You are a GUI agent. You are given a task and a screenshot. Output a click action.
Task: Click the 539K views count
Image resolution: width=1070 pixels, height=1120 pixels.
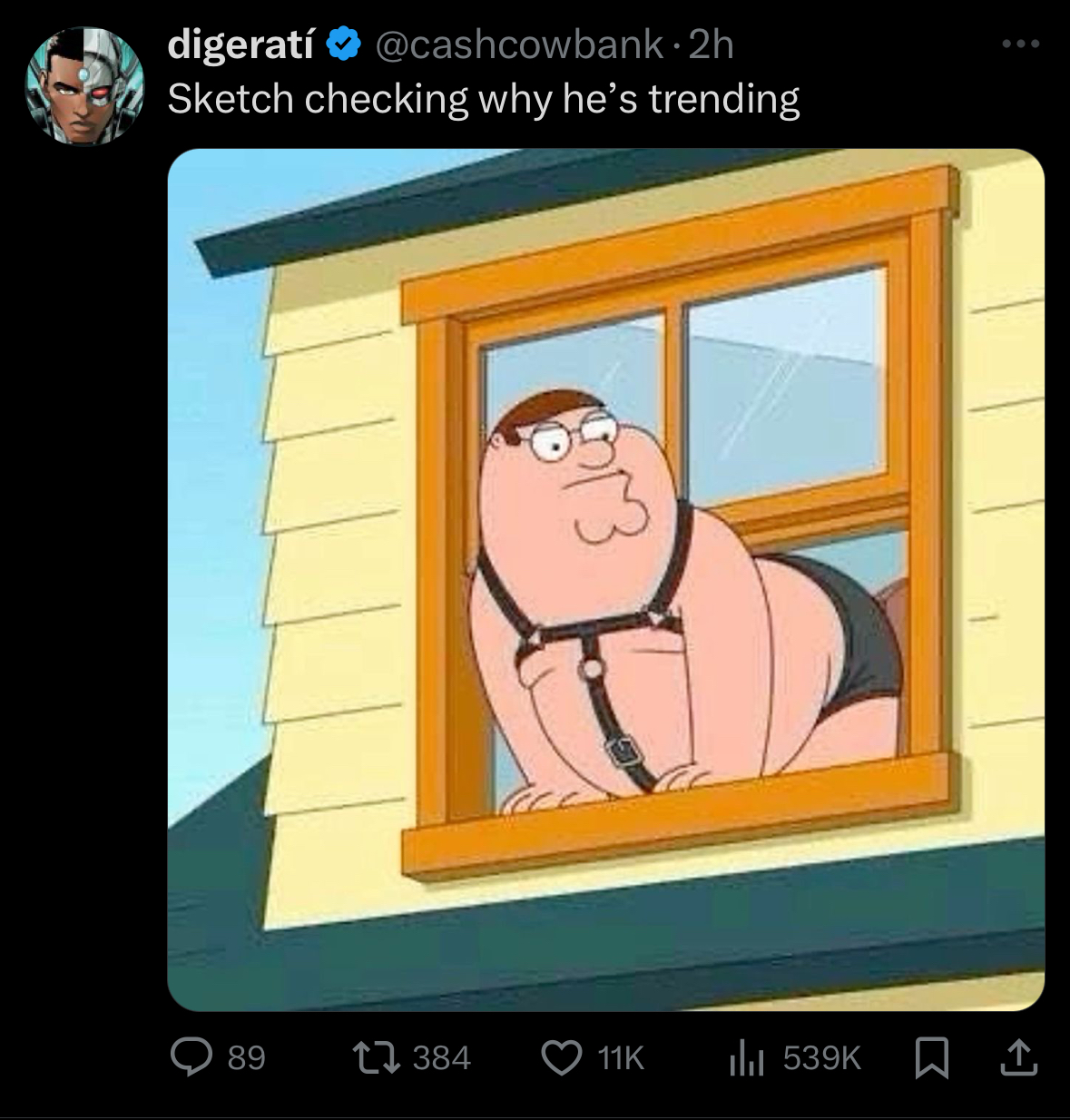pyautogui.click(x=821, y=1057)
